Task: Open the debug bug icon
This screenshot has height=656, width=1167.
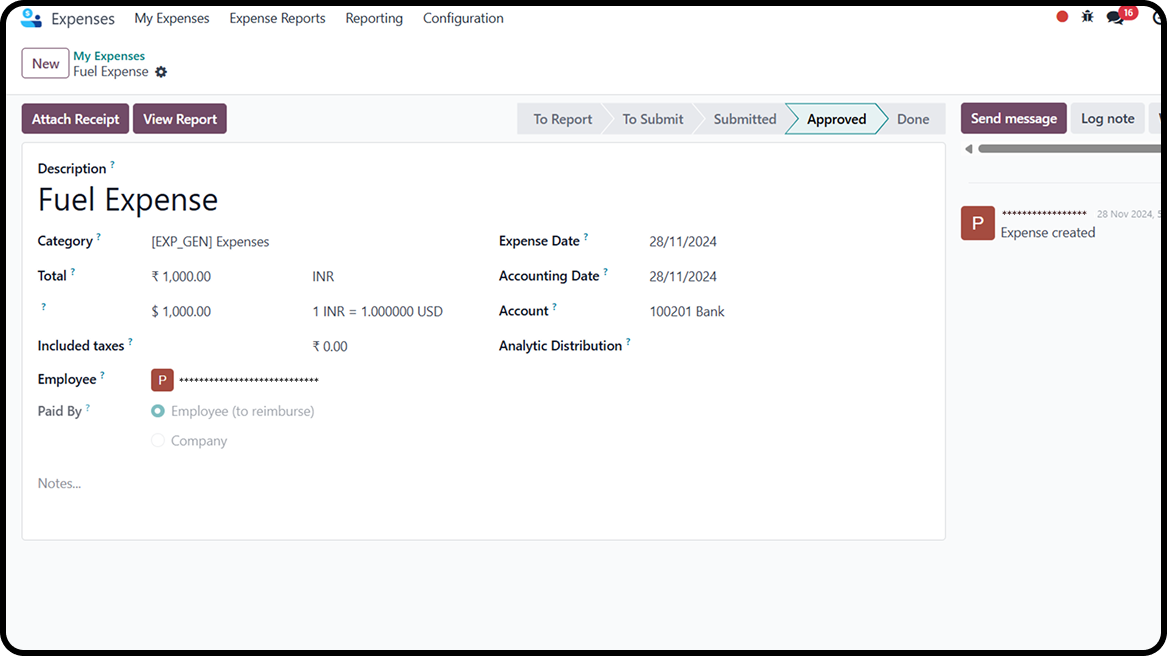Action: click(x=1088, y=17)
